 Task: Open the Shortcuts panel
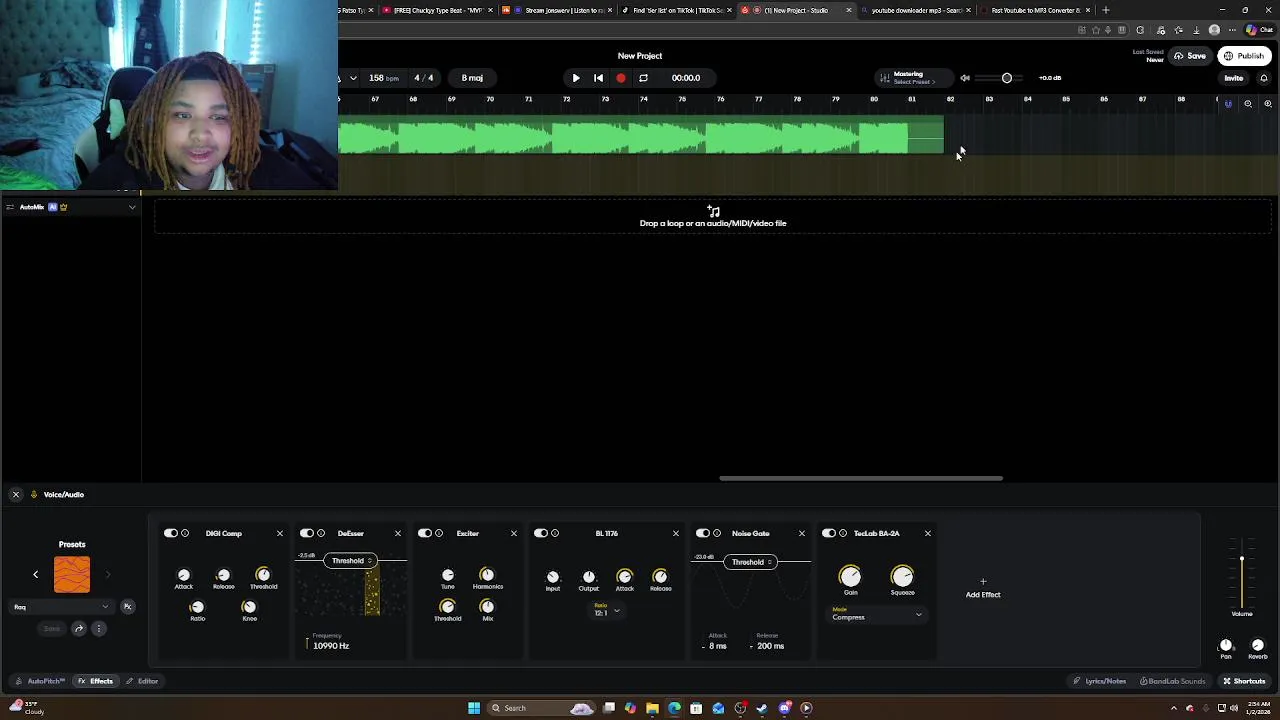pyautogui.click(x=1244, y=682)
